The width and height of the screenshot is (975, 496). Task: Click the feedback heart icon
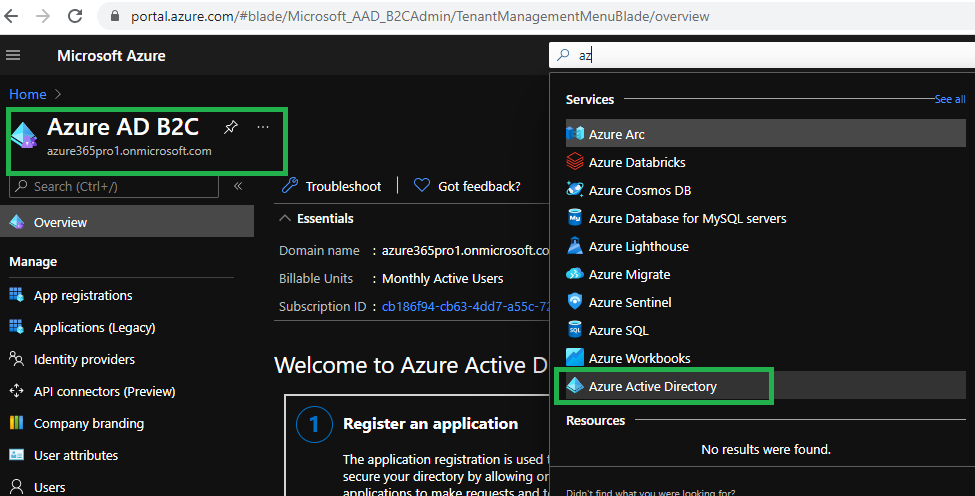pos(422,185)
